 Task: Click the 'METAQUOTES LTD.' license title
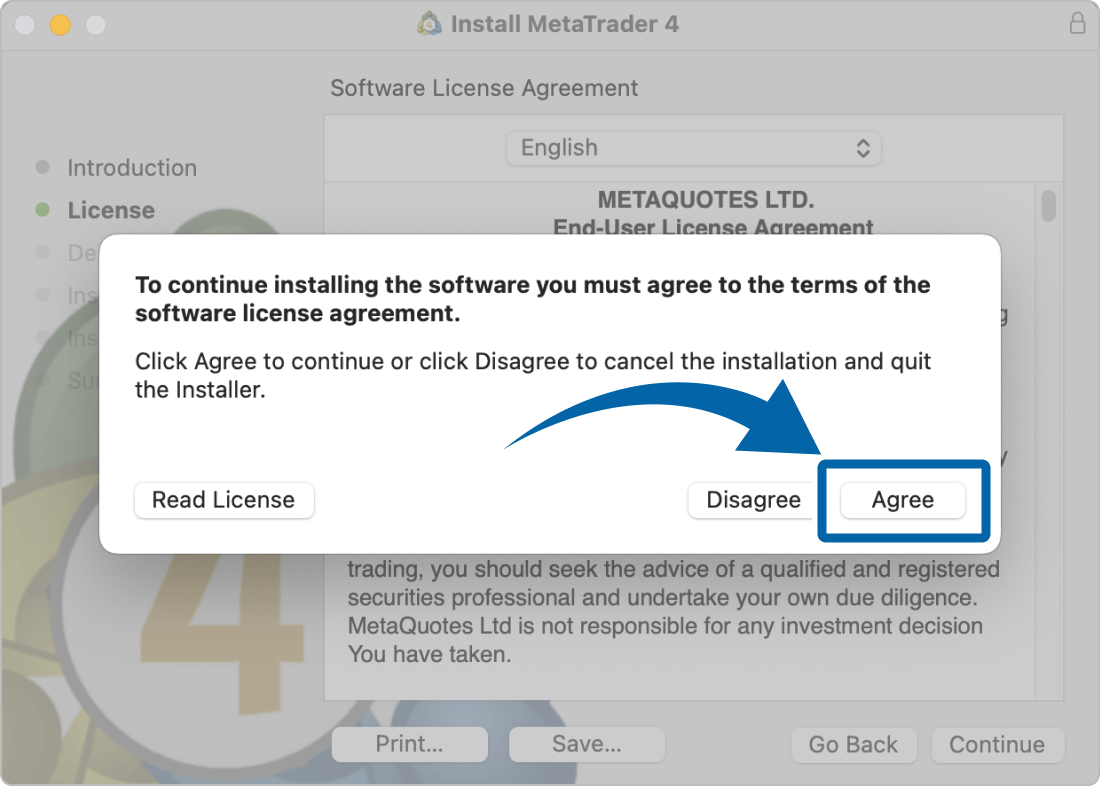[x=706, y=200]
